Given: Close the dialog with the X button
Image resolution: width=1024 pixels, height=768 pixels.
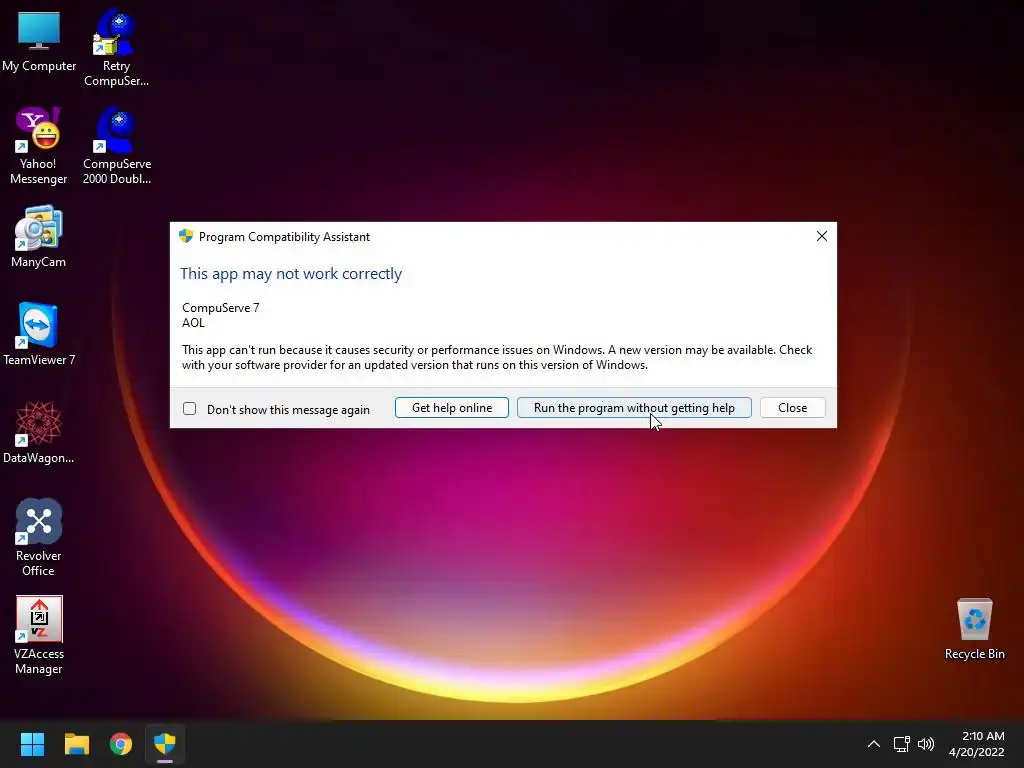Looking at the screenshot, I should pos(822,236).
